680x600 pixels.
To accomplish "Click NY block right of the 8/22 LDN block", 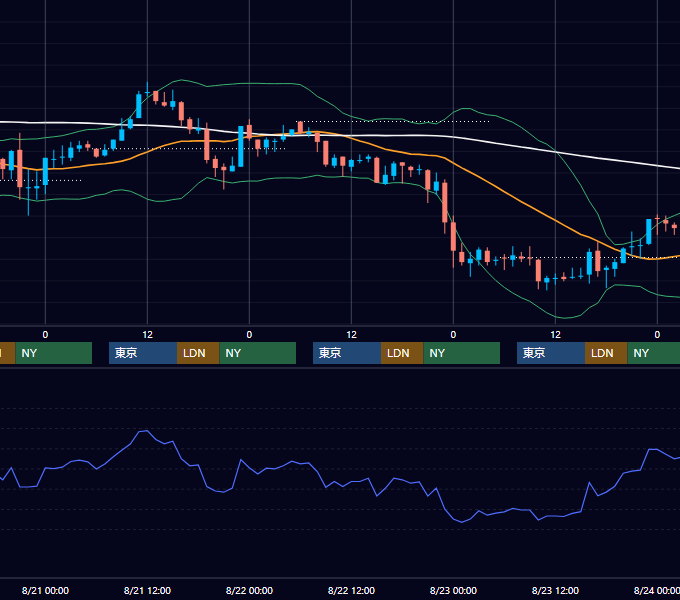I will coord(461,353).
